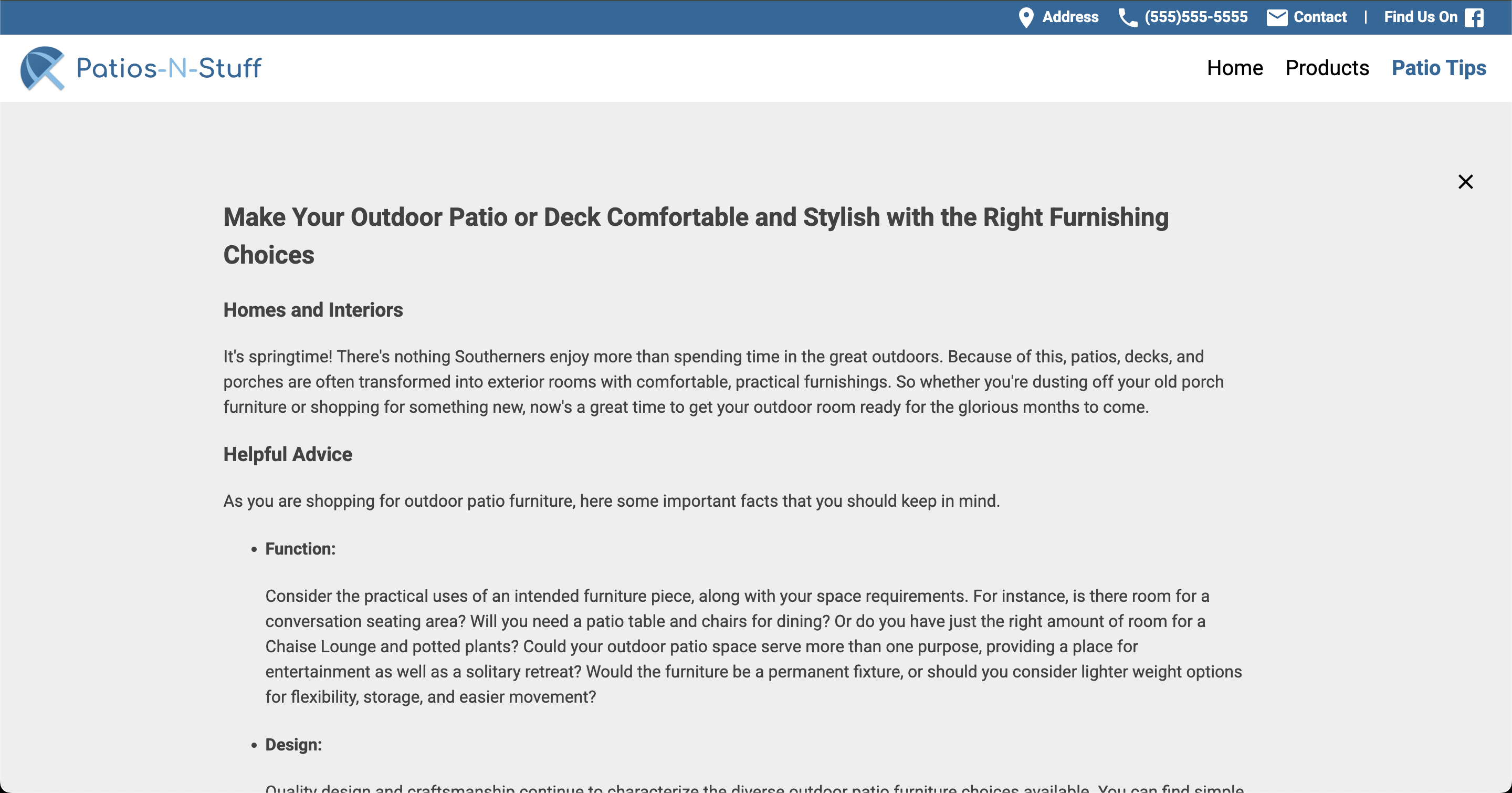Click the article title about Outdoor Patio or Deck
Viewport: 1512px width, 793px height.
(x=696, y=236)
